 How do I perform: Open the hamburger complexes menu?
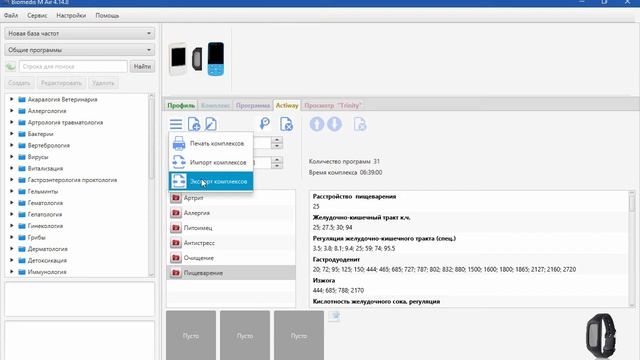pyautogui.click(x=176, y=124)
